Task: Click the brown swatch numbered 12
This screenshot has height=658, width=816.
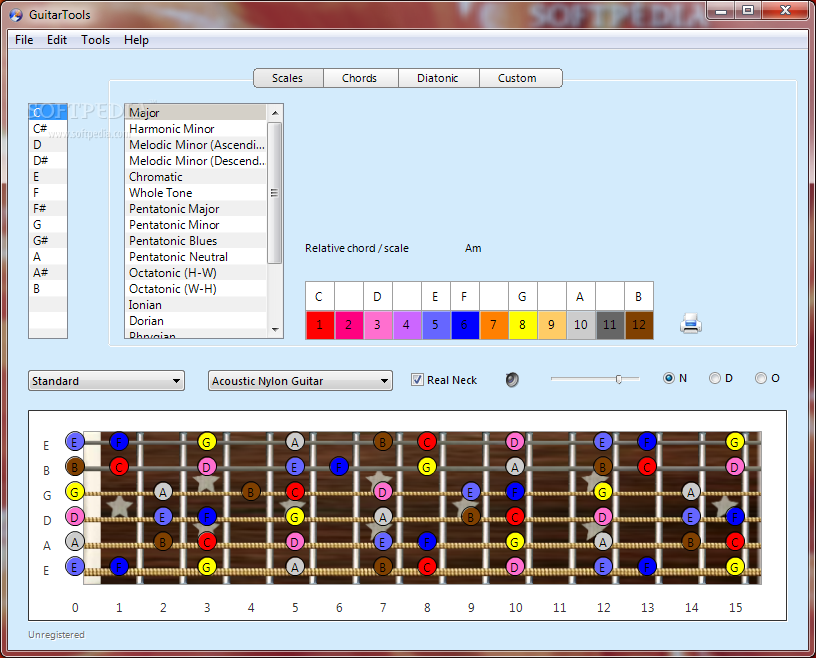Action: (x=639, y=325)
